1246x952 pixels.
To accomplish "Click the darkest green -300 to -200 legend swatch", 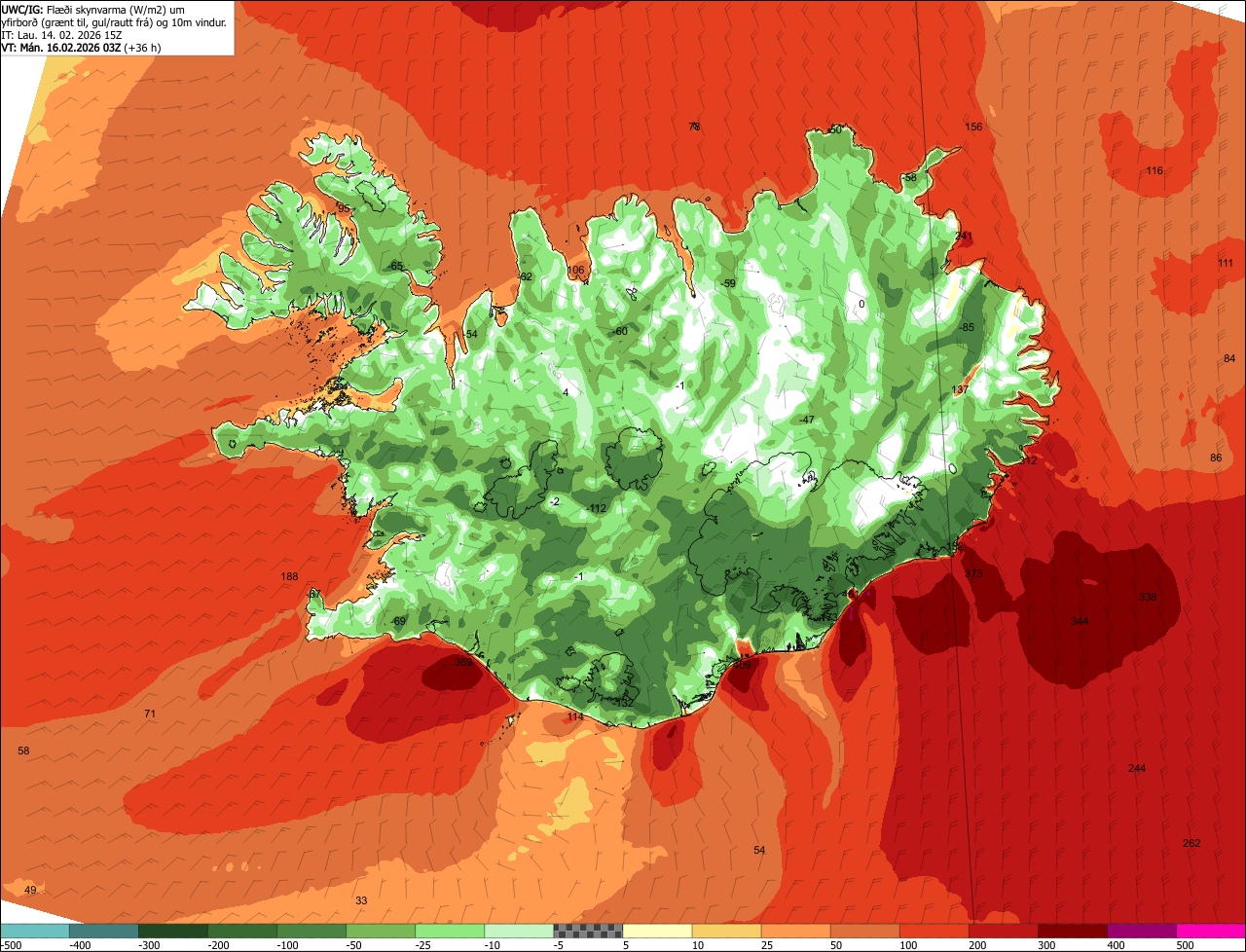I will pos(173,931).
